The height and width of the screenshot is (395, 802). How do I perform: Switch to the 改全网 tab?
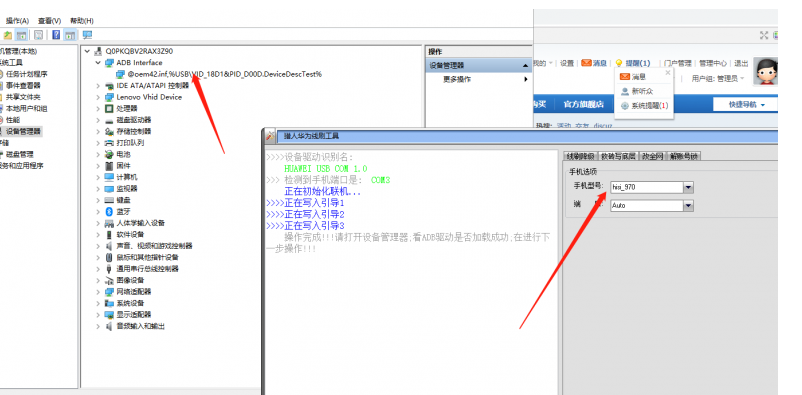point(653,156)
